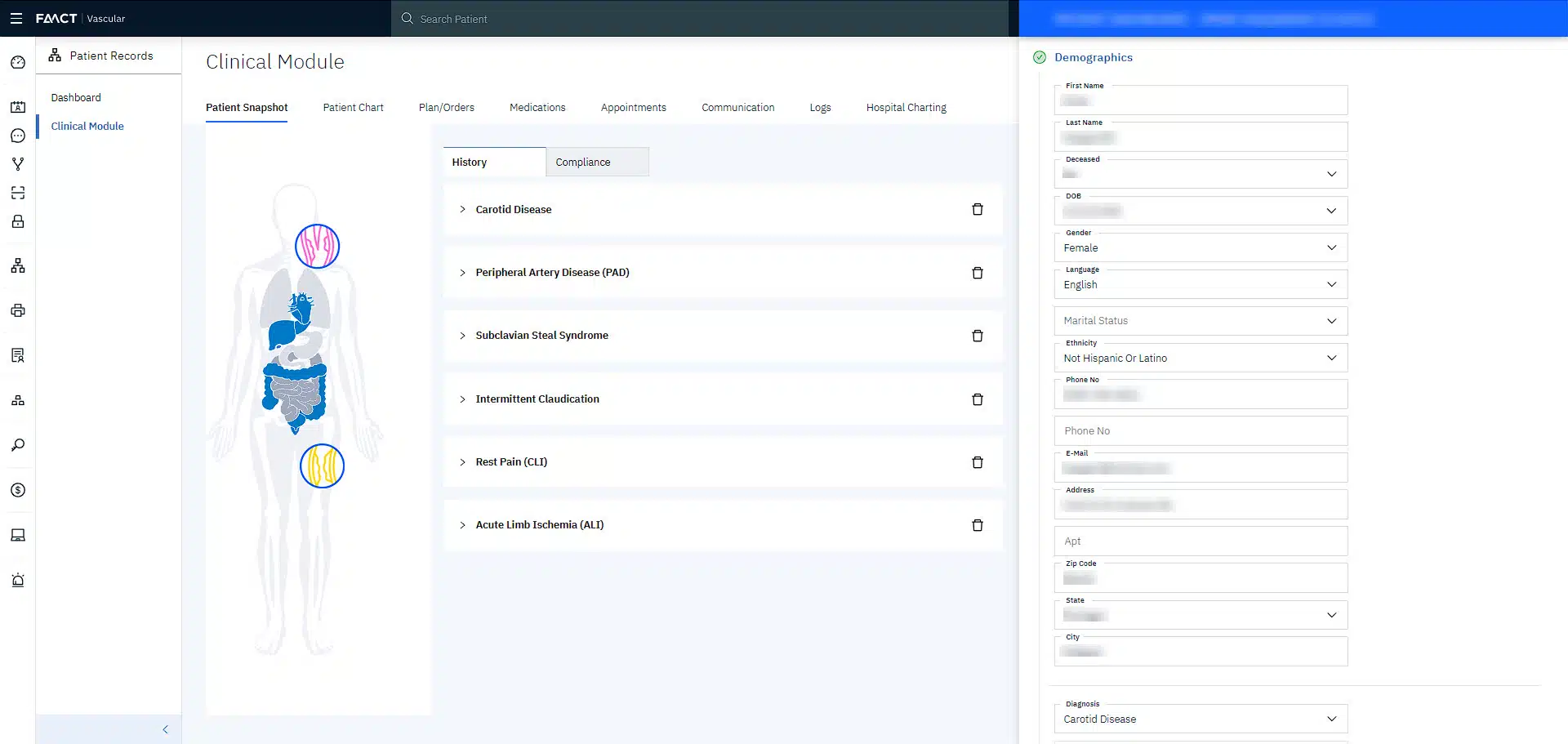Open the Medications tab
Image resolution: width=1568 pixels, height=744 pixels.
click(537, 108)
